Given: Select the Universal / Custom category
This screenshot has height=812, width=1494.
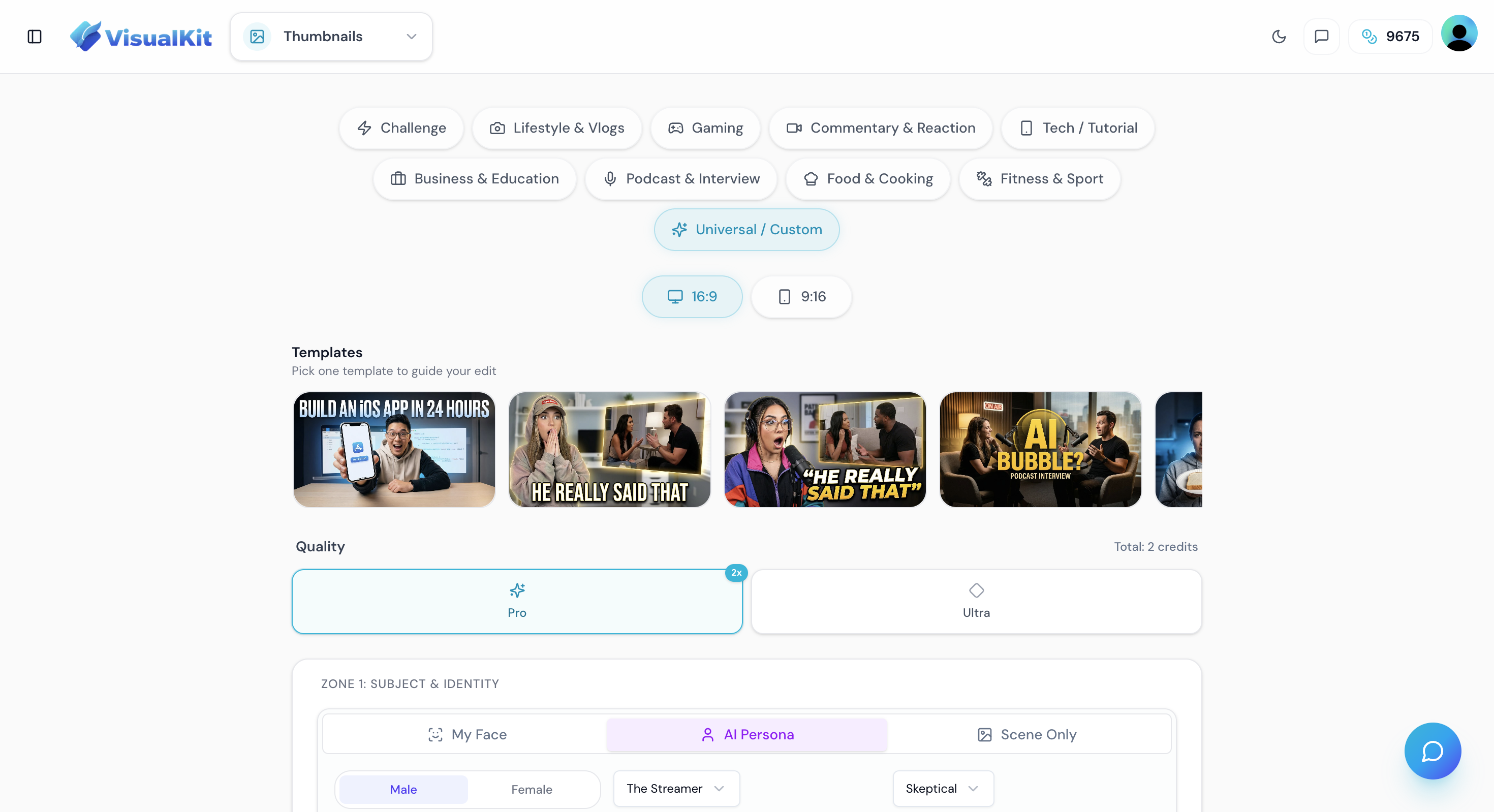Looking at the screenshot, I should [746, 229].
